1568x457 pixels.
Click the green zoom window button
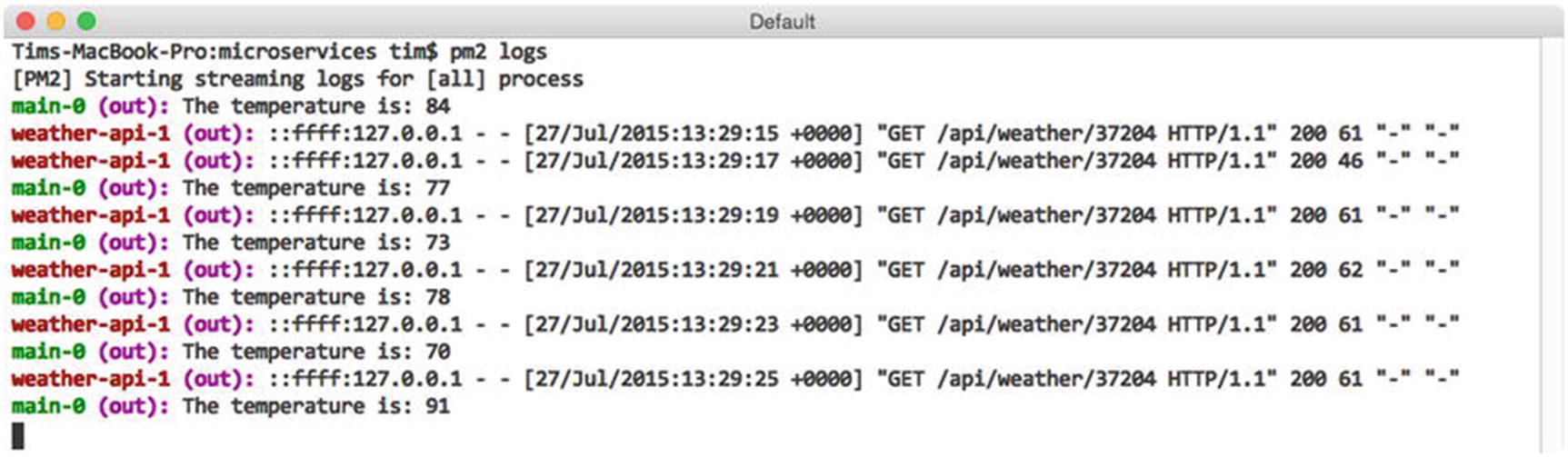click(86, 21)
